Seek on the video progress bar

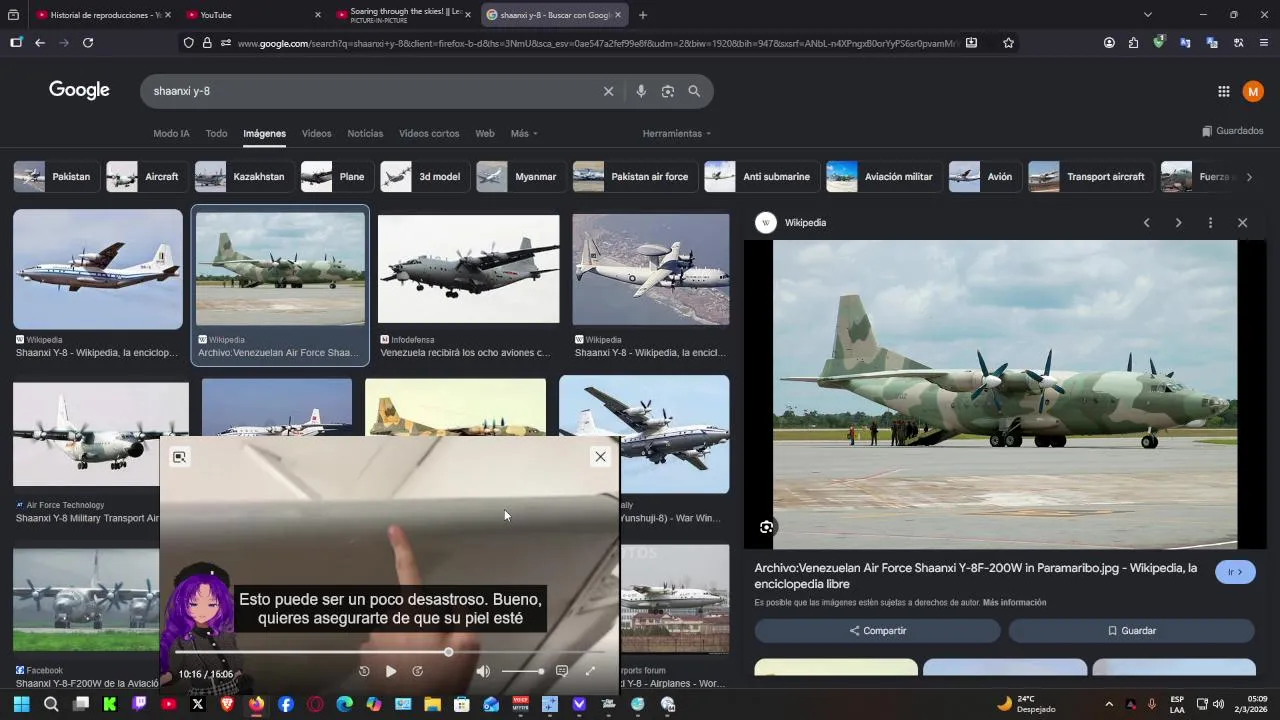tap(390, 652)
